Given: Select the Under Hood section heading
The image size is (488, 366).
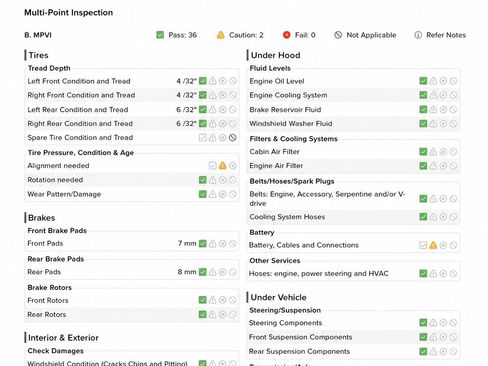Looking at the screenshot, I should coord(275,55).
